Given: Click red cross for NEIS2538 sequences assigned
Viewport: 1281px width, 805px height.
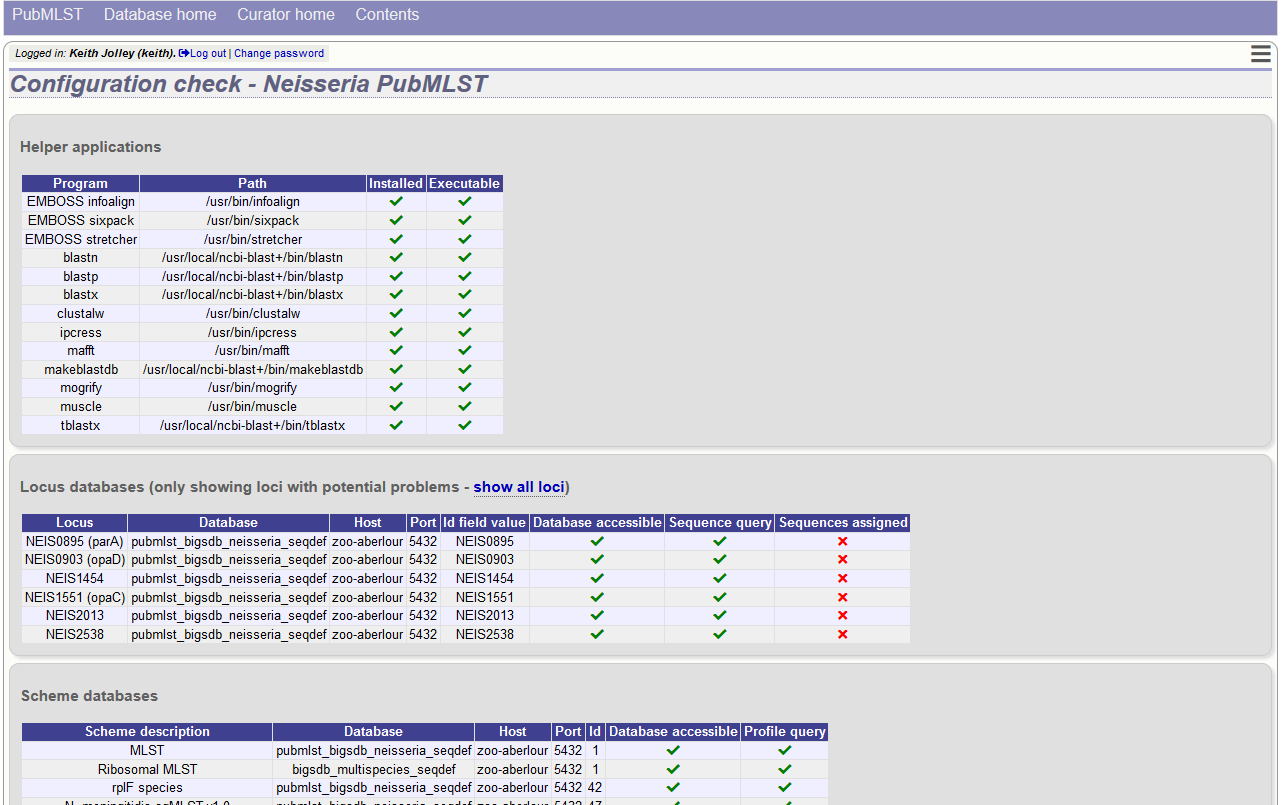Looking at the screenshot, I should pyautogui.click(x=843, y=634).
